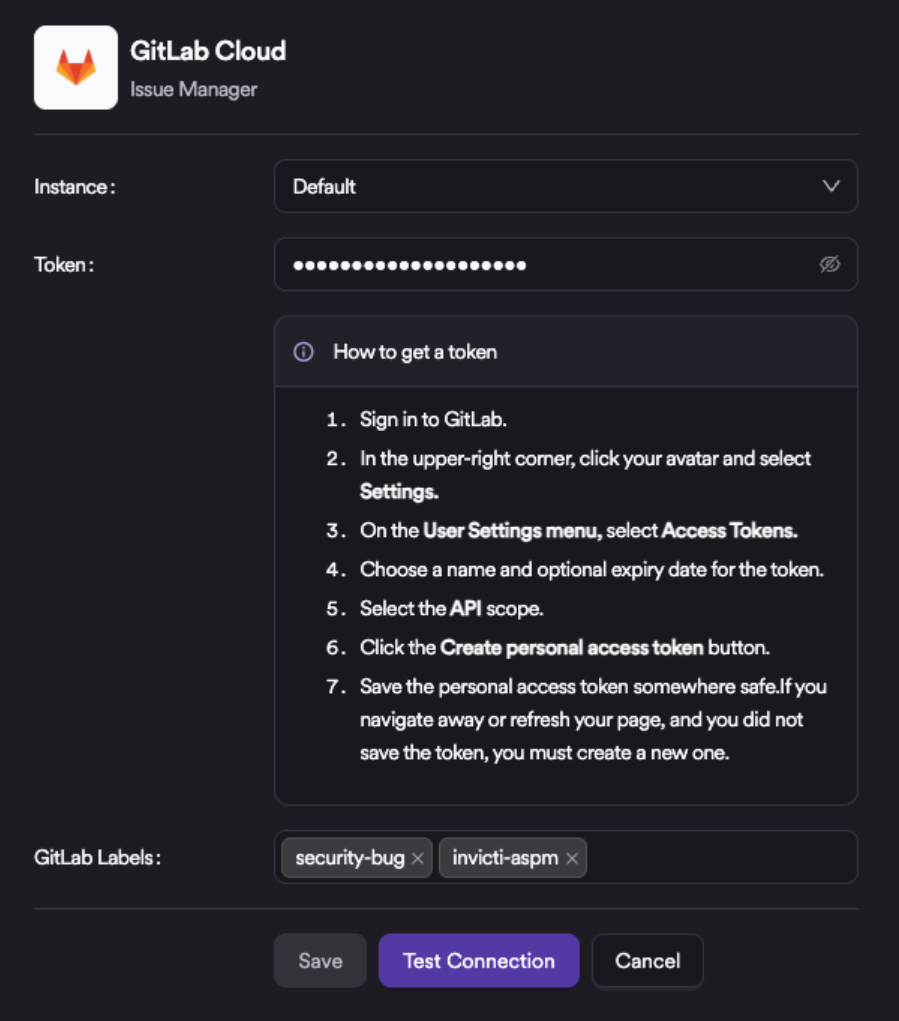Click the bold Create personal access token text
Image resolution: width=899 pixels, height=1021 pixels.
571,647
